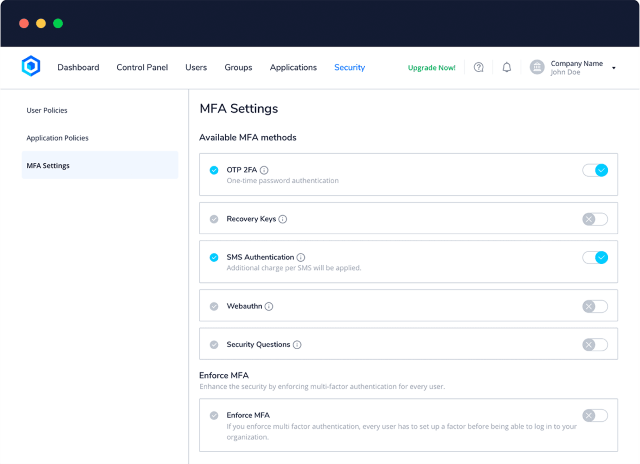640x464 pixels.
Task: Click Security Questions grey check status icon
Action: point(214,345)
